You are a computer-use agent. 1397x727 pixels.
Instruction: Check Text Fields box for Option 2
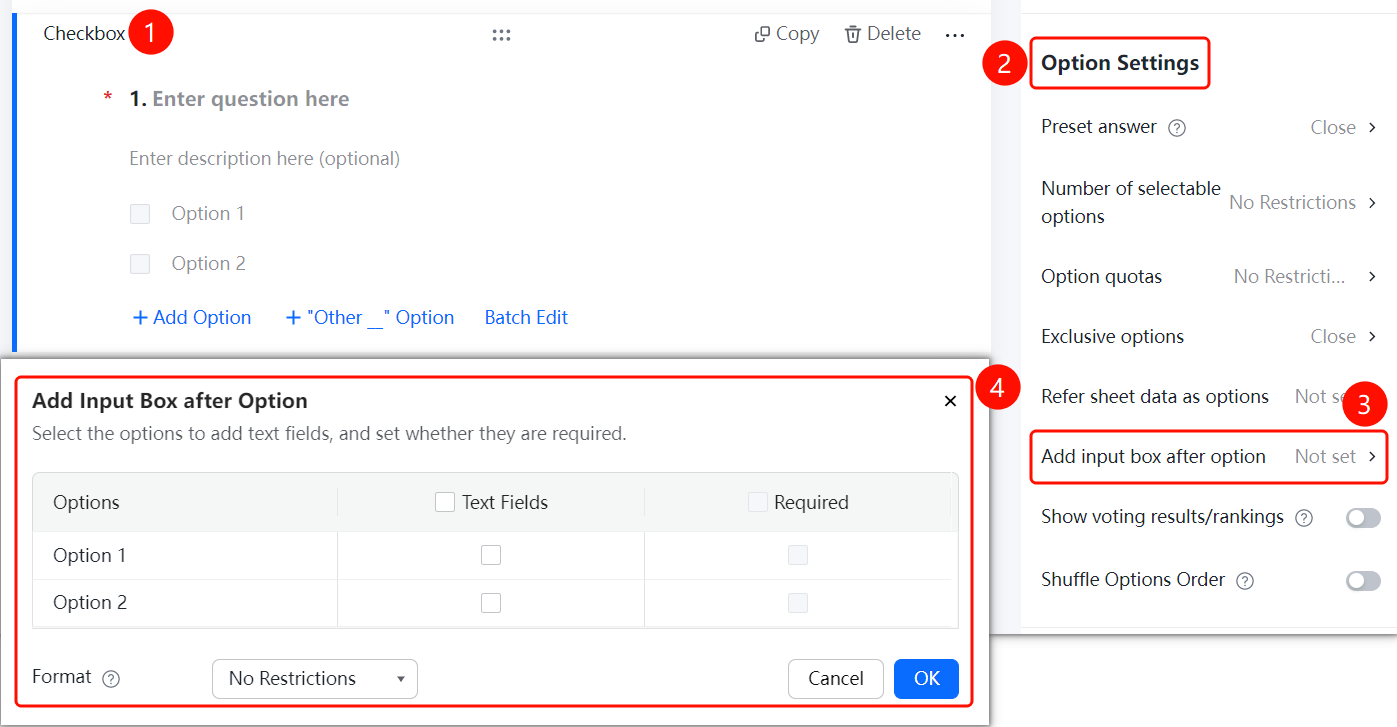point(491,603)
